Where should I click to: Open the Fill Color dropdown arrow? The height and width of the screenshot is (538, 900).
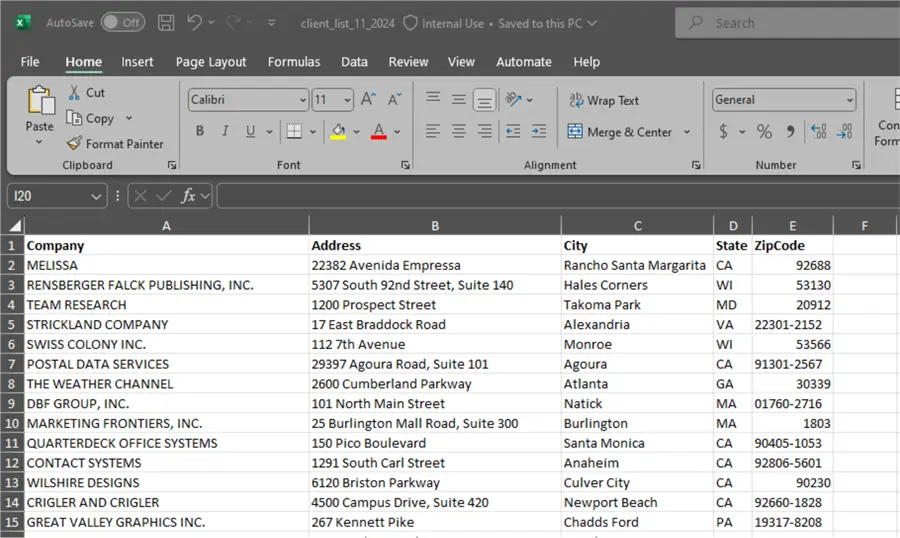[356, 131]
